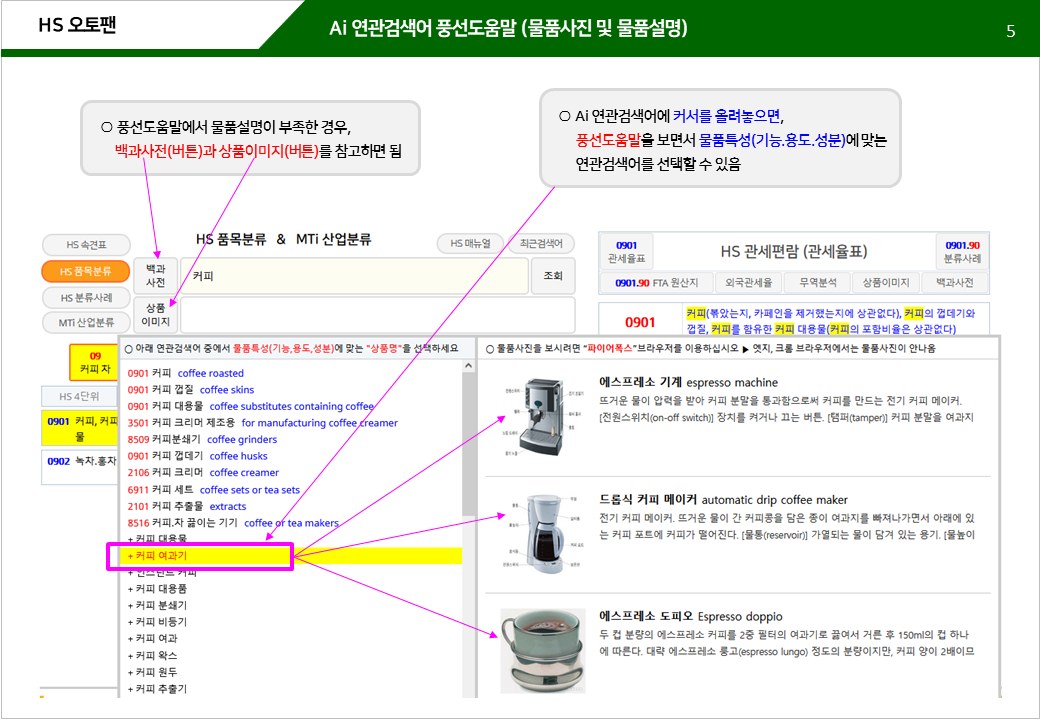Expand the + 커피 여과 item
Viewport: 1040px width, 720px height.
click(x=153, y=638)
